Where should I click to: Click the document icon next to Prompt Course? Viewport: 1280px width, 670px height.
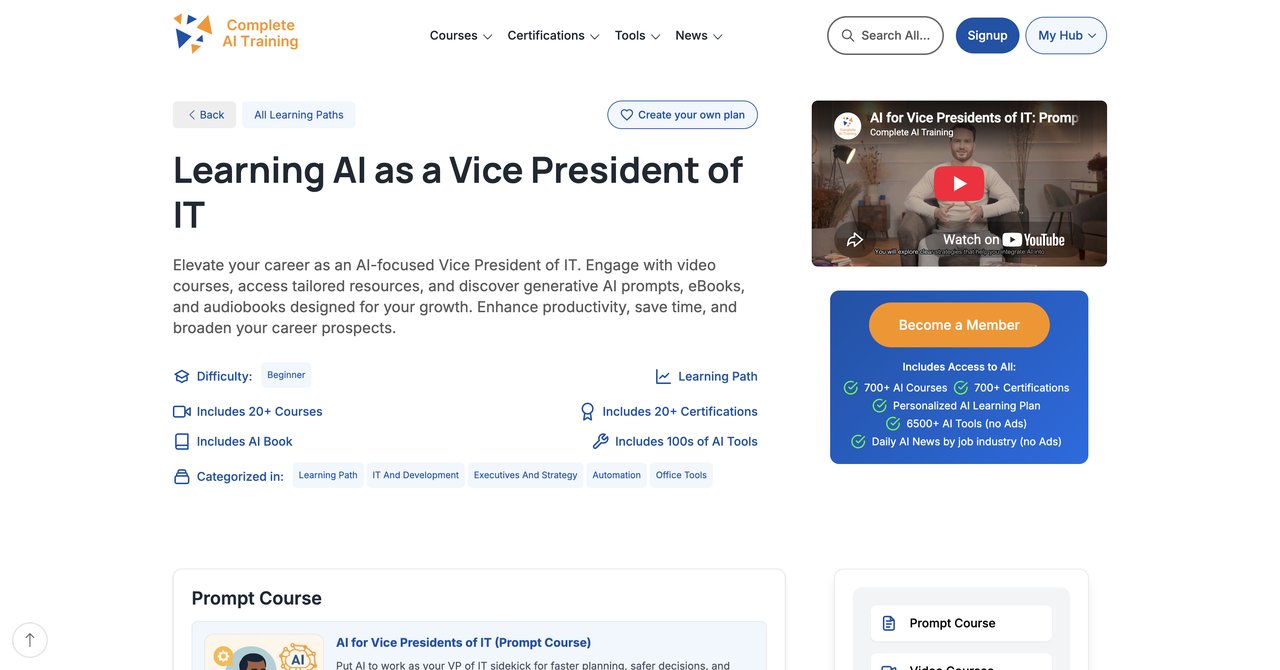(889, 623)
